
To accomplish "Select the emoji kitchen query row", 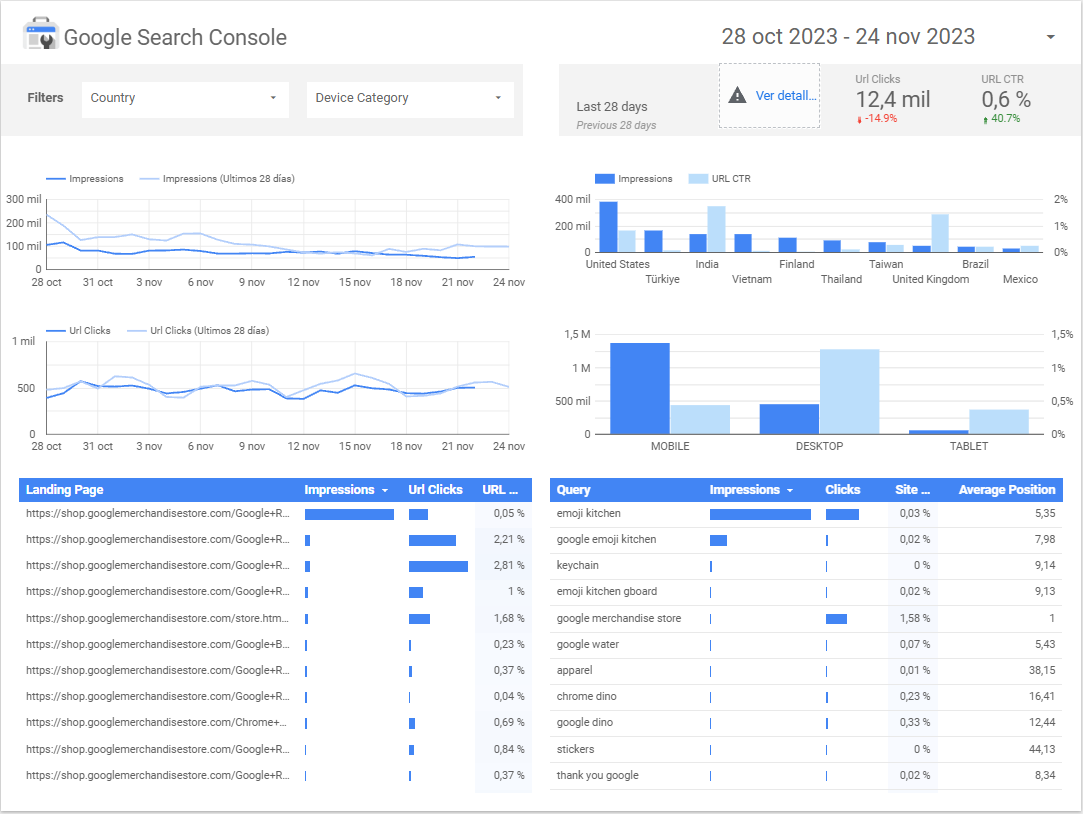I will [x=589, y=514].
